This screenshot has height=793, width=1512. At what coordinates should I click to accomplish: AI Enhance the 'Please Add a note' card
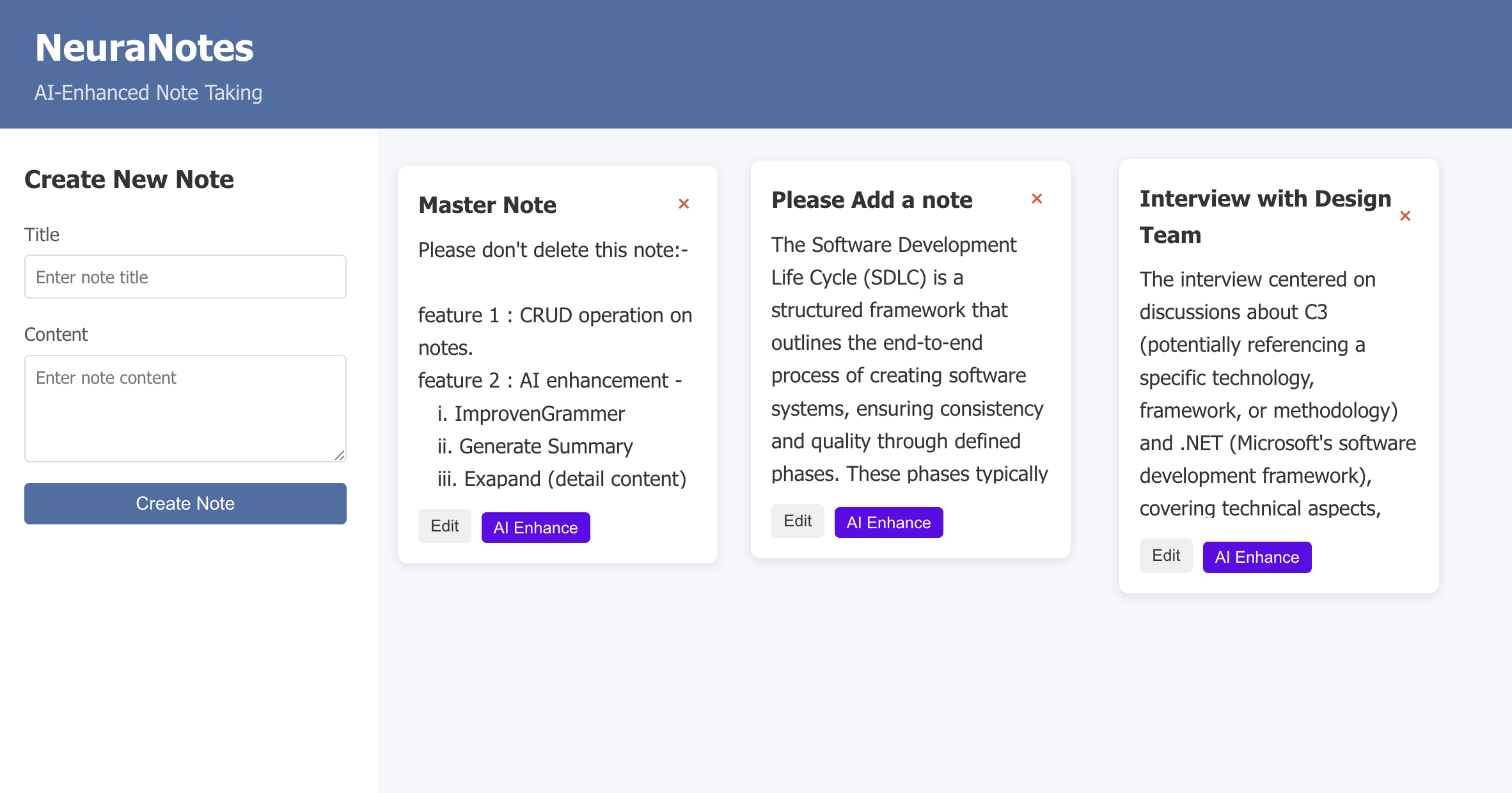[889, 522]
